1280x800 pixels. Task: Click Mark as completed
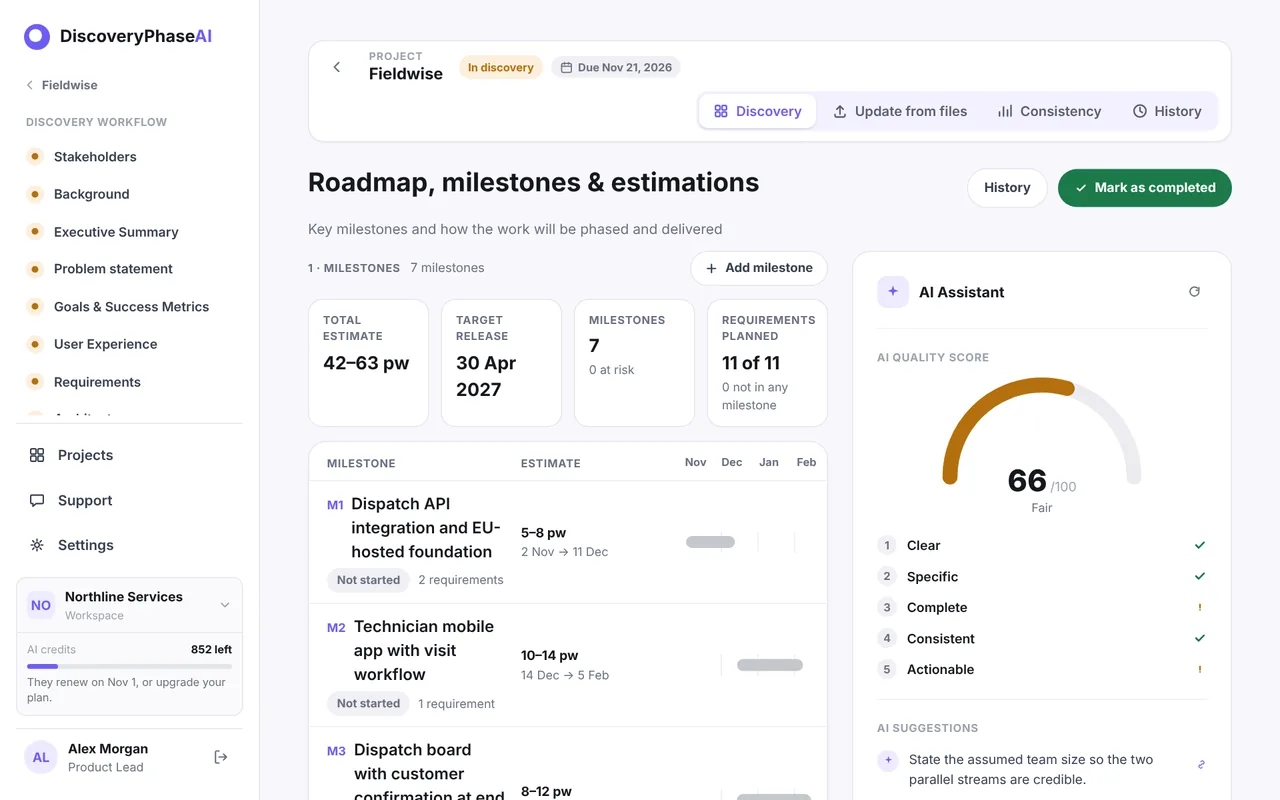(x=1145, y=188)
